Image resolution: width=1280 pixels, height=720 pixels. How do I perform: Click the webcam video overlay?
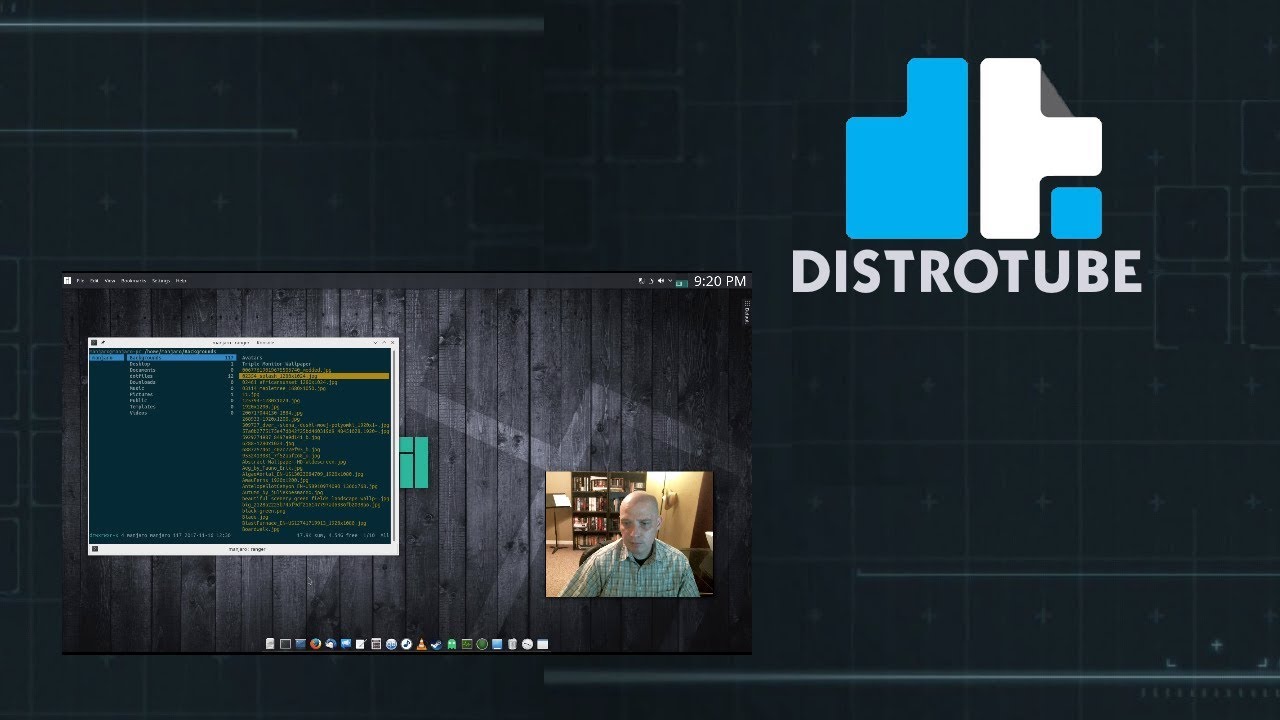(x=629, y=534)
